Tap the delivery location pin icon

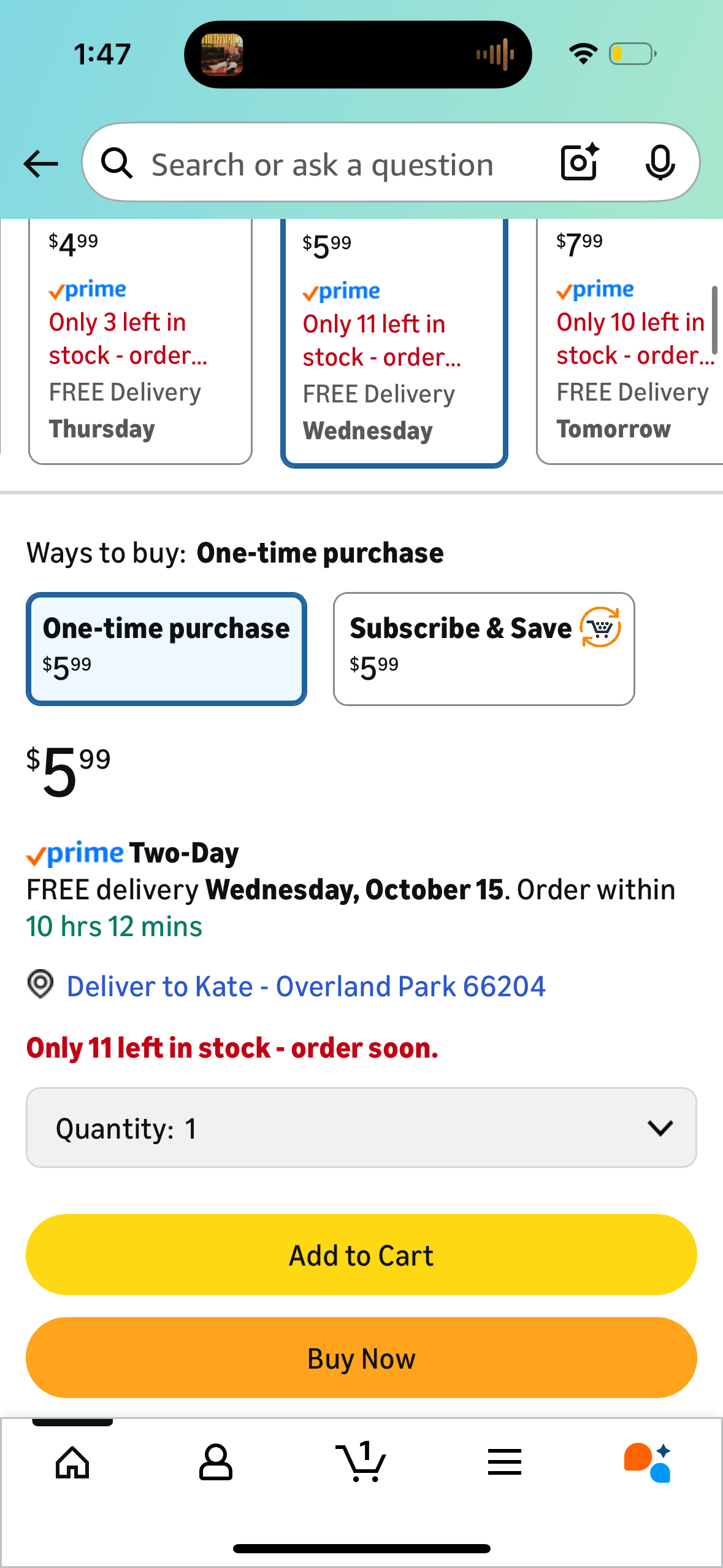(x=40, y=984)
